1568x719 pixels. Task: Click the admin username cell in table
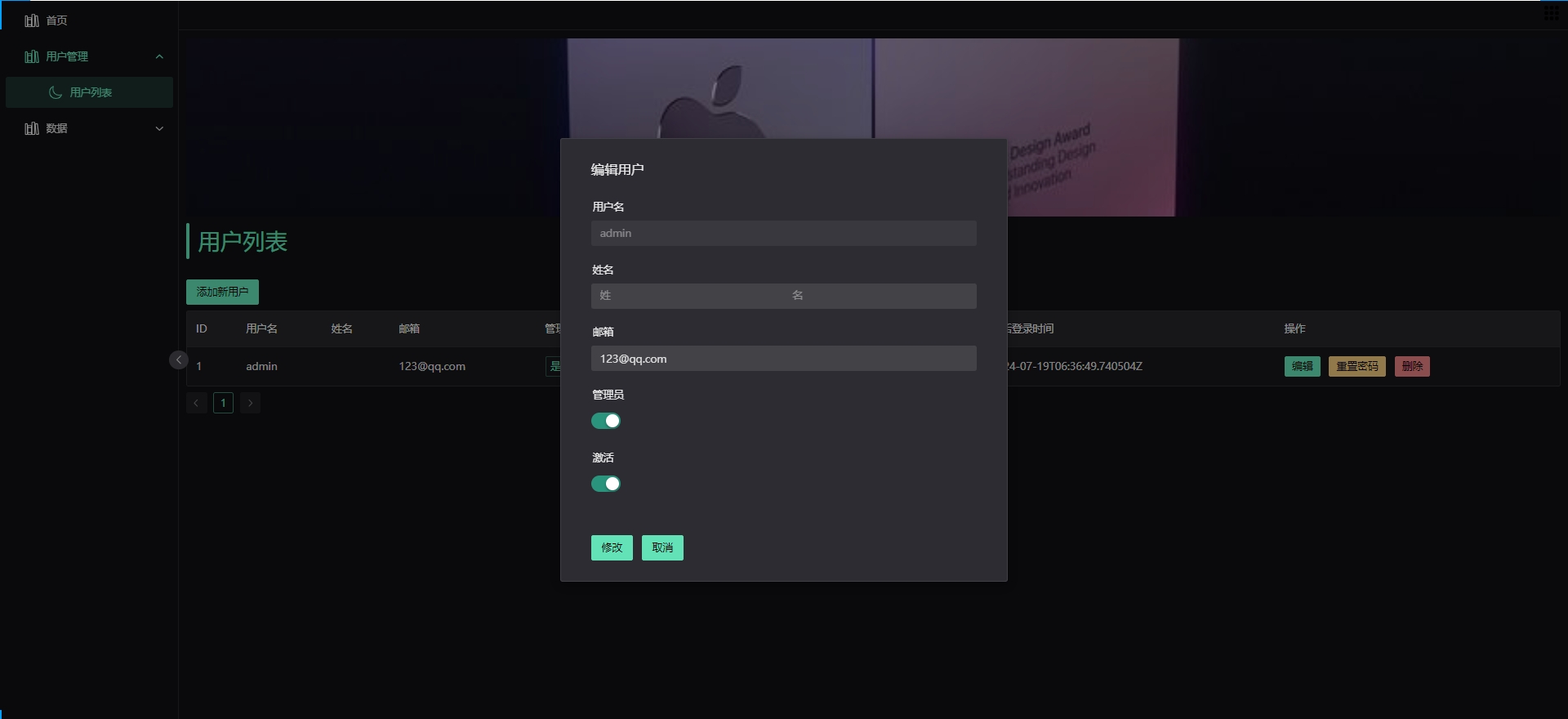pos(261,366)
